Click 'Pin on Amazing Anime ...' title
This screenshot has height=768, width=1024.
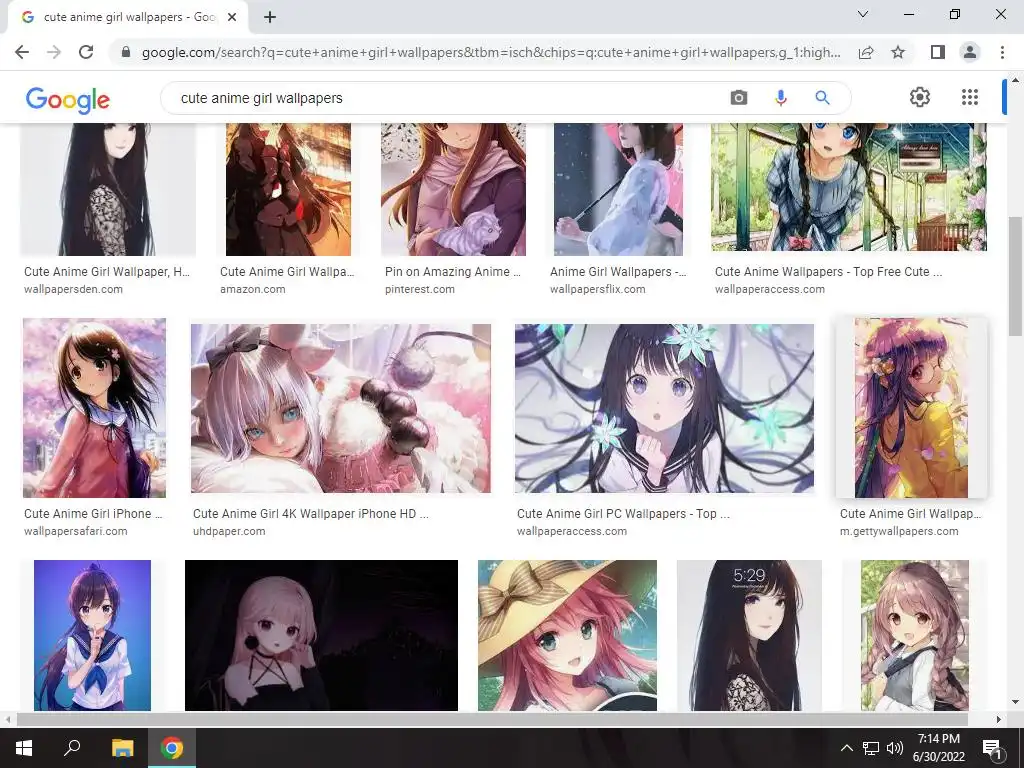(453, 272)
